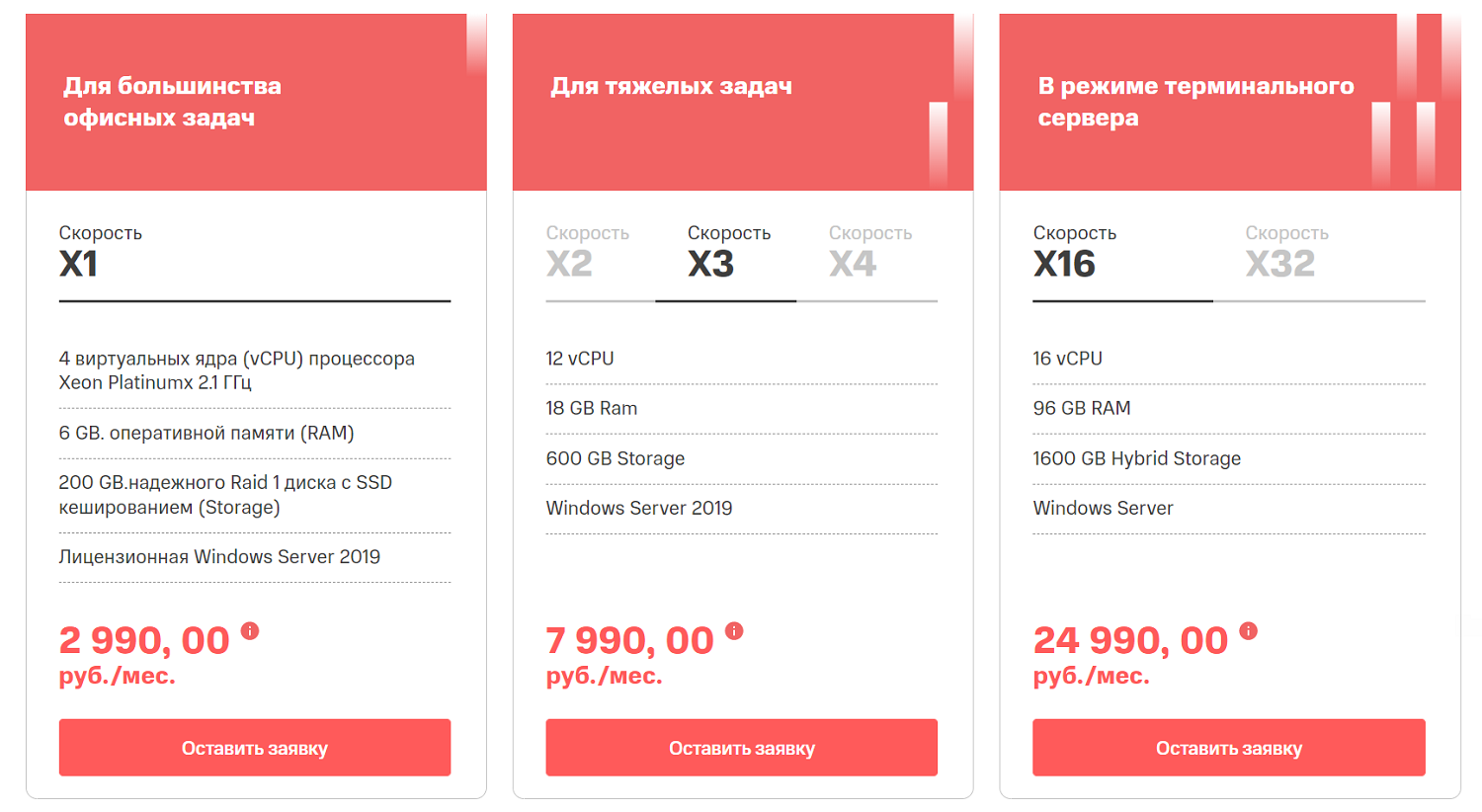Click the 2 990,00 руб./мес. price

click(144, 654)
